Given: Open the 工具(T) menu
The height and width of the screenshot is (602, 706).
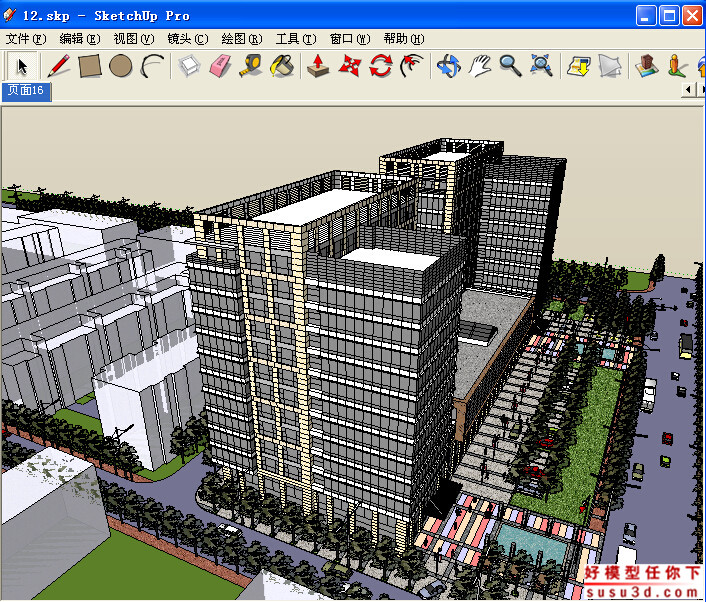Looking at the screenshot, I should pyautogui.click(x=296, y=39).
